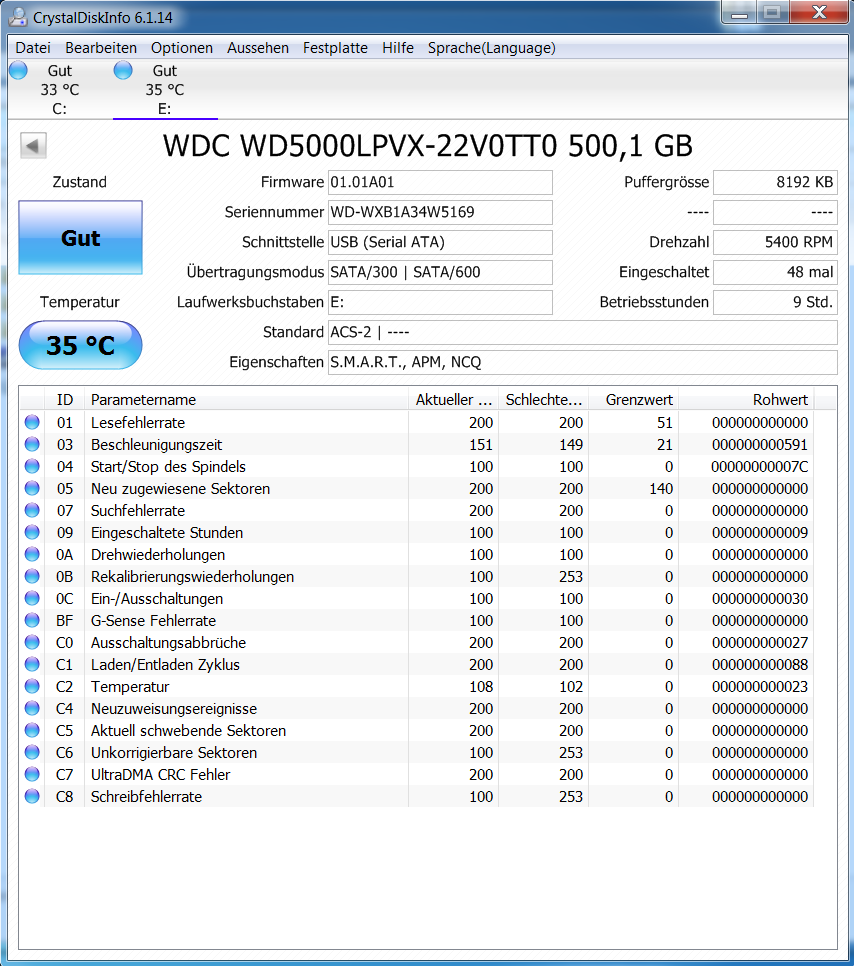This screenshot has height=966, width=854.
Task: Click the Grenzwert column header
Action: [x=634, y=400]
